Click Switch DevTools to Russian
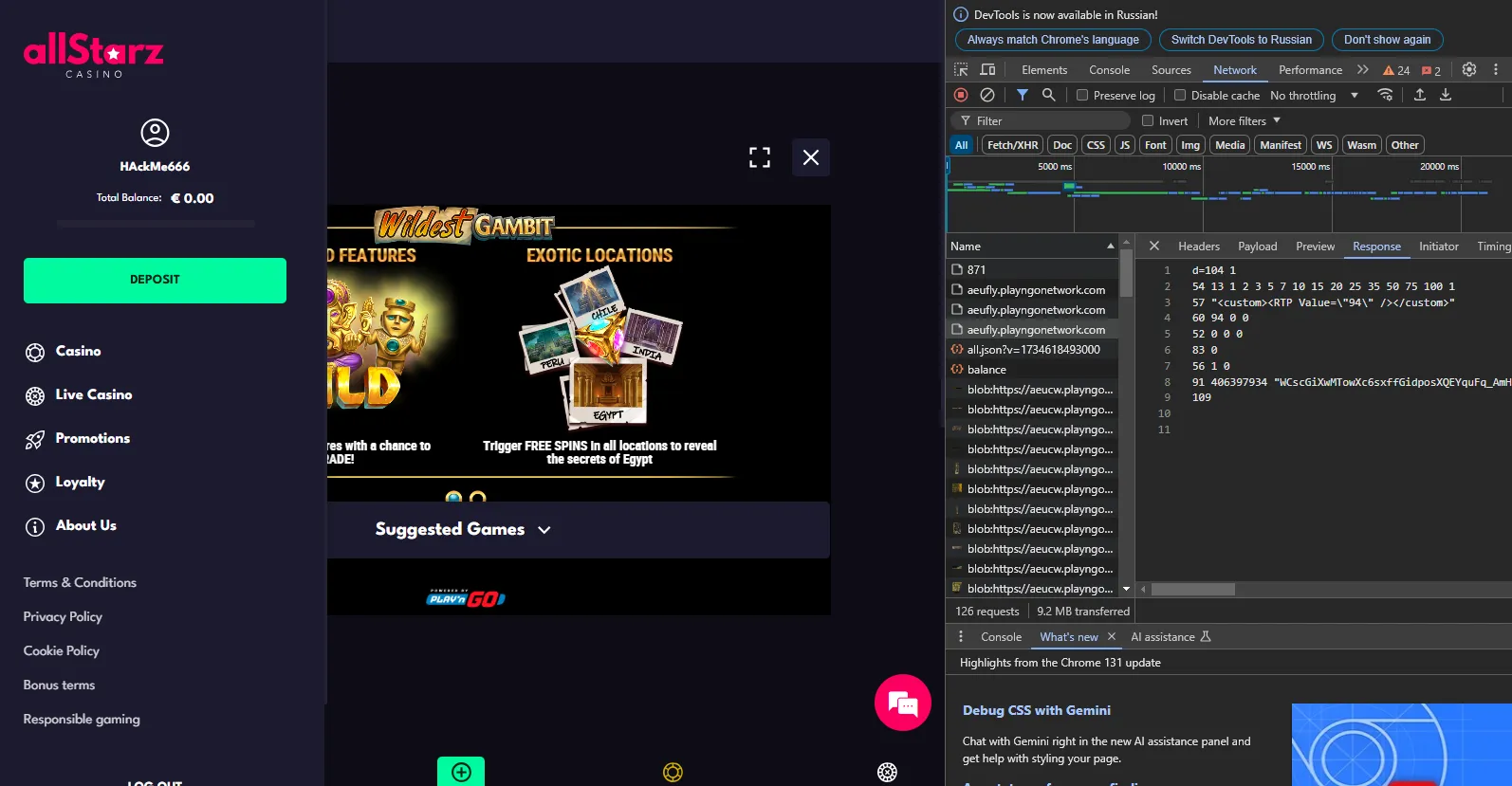Viewport: 1512px width, 786px height. [x=1242, y=40]
